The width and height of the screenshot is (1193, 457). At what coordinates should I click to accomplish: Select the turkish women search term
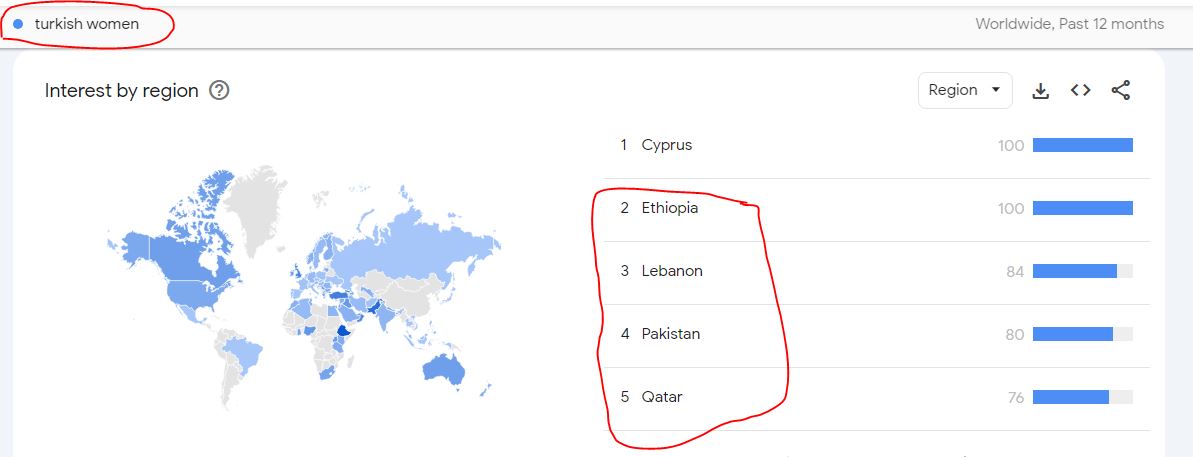click(86, 24)
